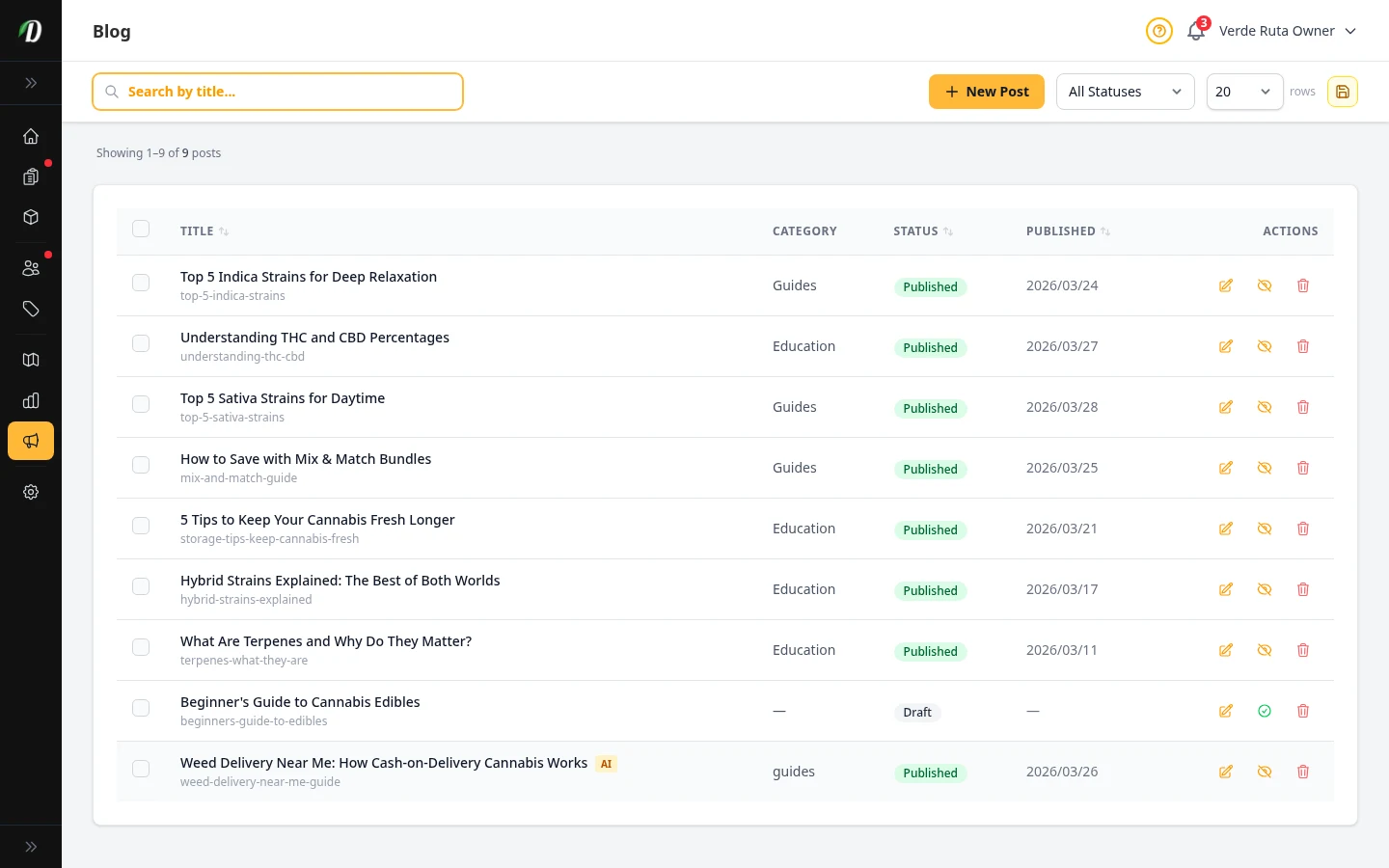Open the rows-per-page dropdown showing 20
Viewport: 1389px width, 868px height.
[1244, 92]
